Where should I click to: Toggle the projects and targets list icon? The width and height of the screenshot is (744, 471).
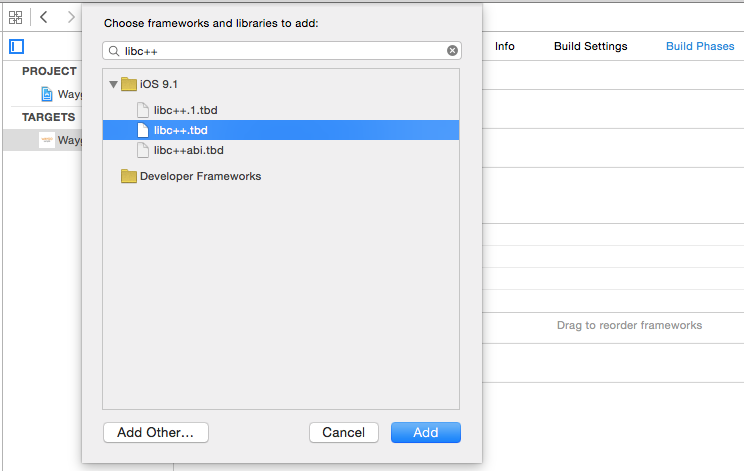click(x=17, y=46)
